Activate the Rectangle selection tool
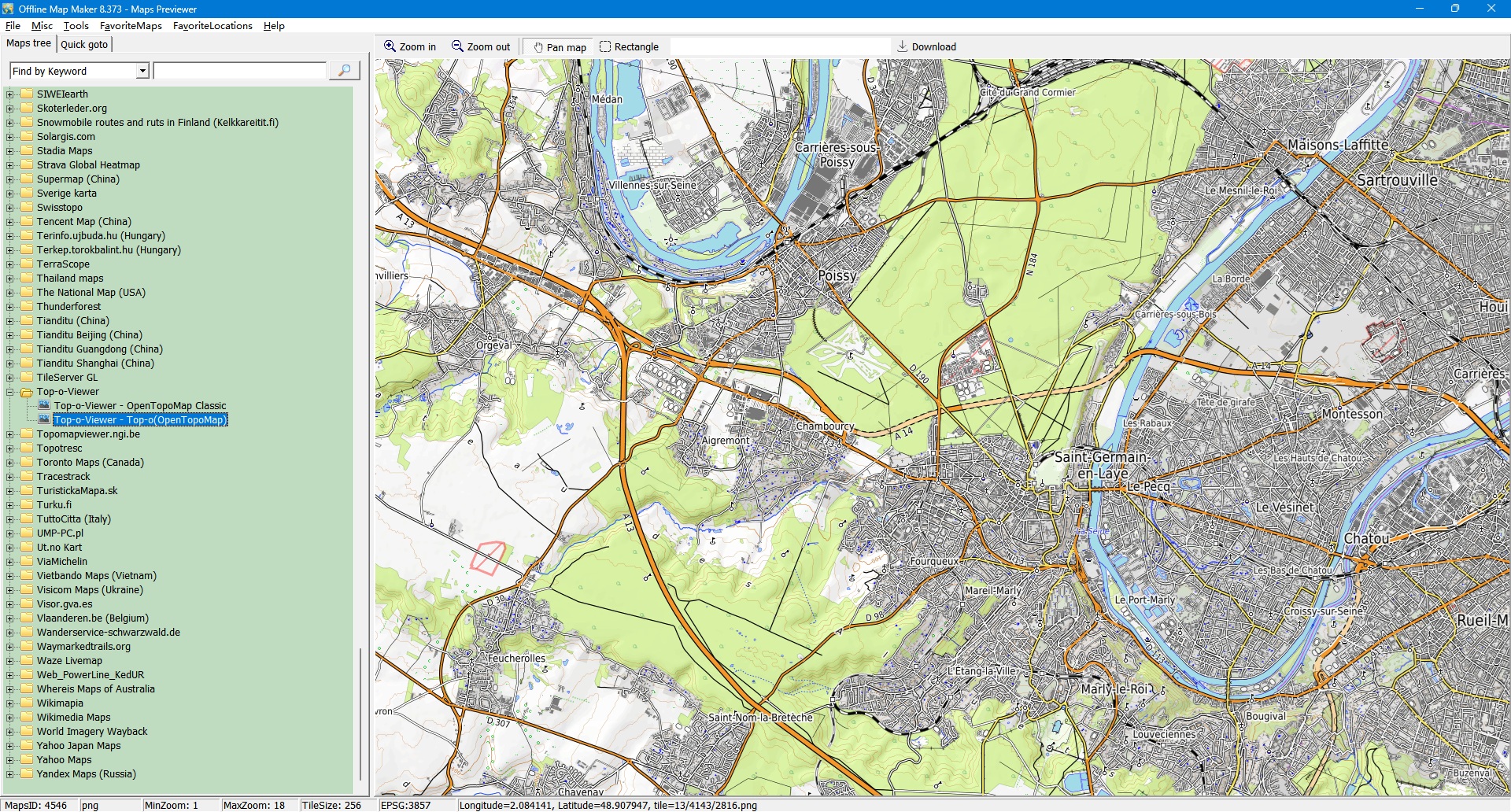This screenshot has height=812, width=1511. (x=605, y=46)
